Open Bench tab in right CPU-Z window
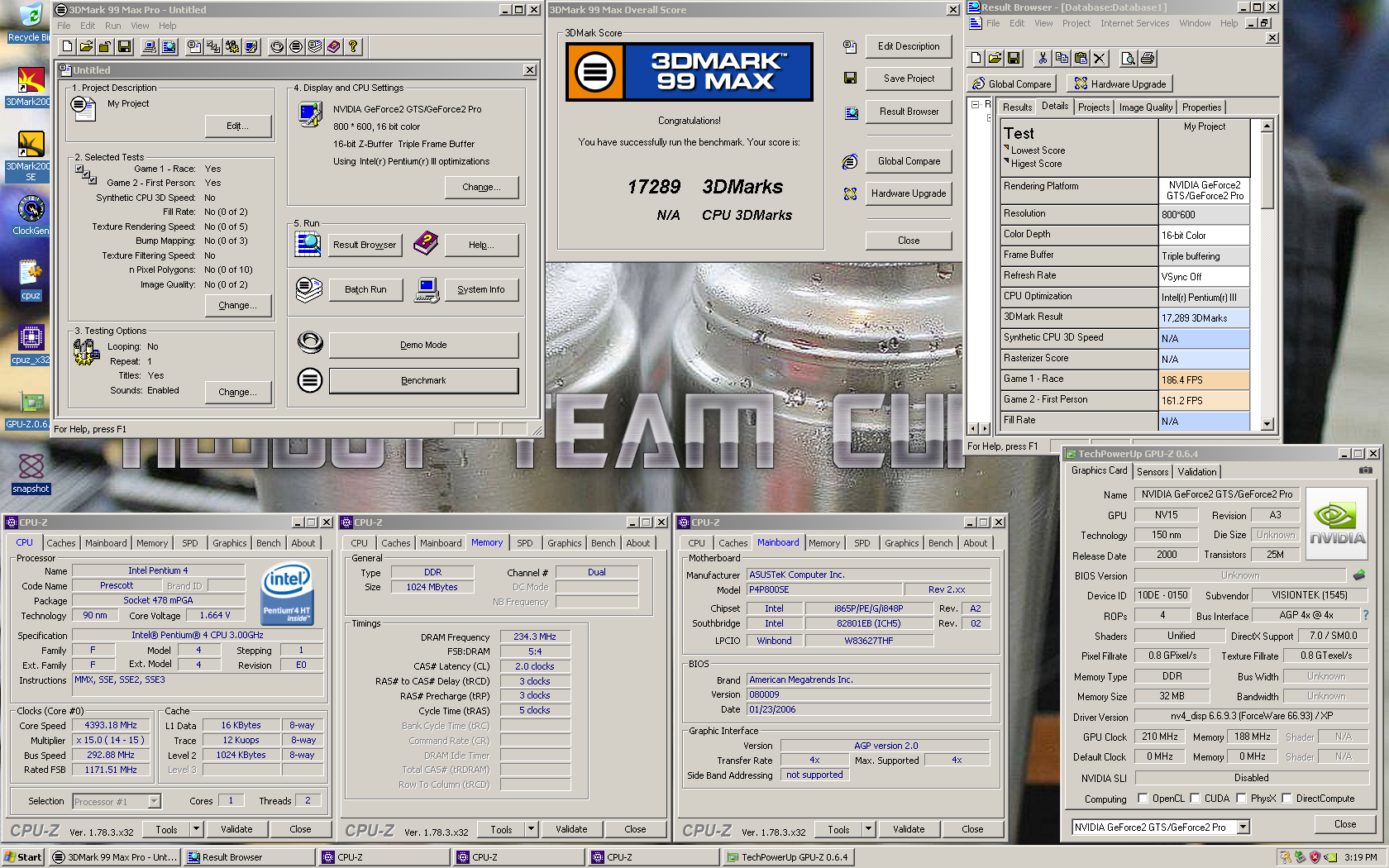Image resolution: width=1389 pixels, height=868 pixels. coord(940,543)
